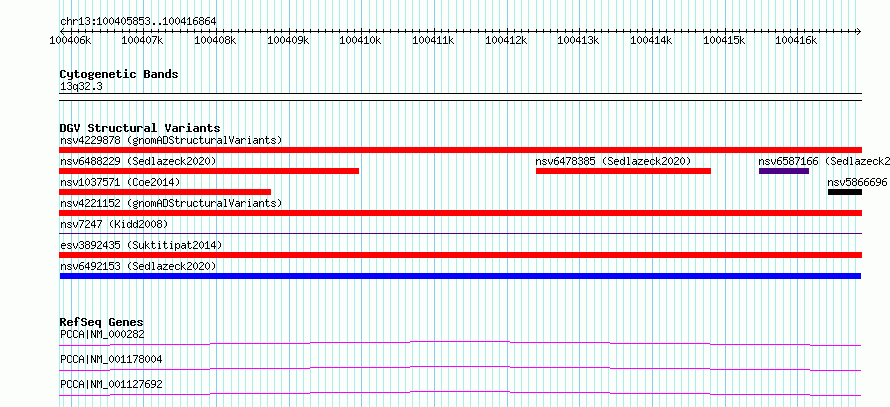The image size is (890, 407).
Task: Click the 100411k ruler tick label
Action: click(434, 41)
